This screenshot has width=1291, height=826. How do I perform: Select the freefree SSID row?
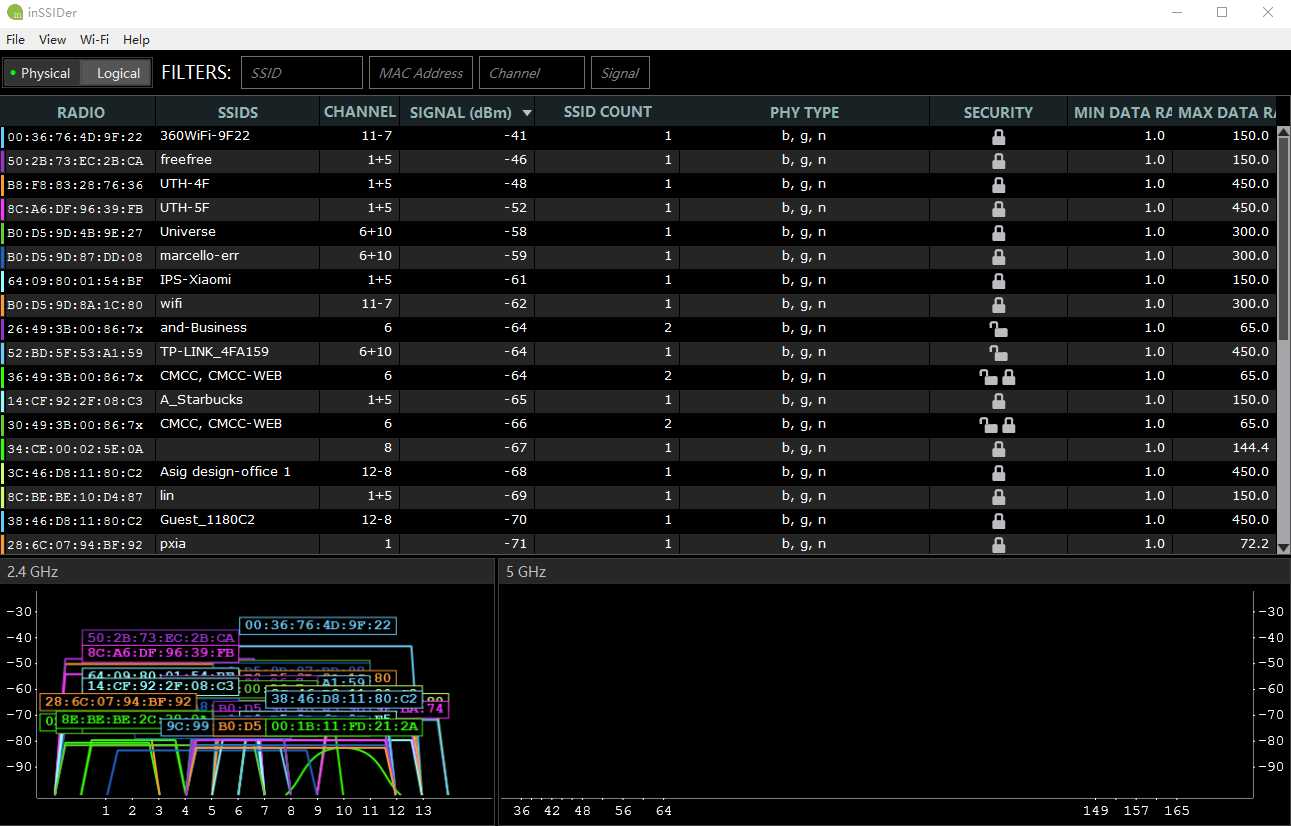(x=639, y=160)
